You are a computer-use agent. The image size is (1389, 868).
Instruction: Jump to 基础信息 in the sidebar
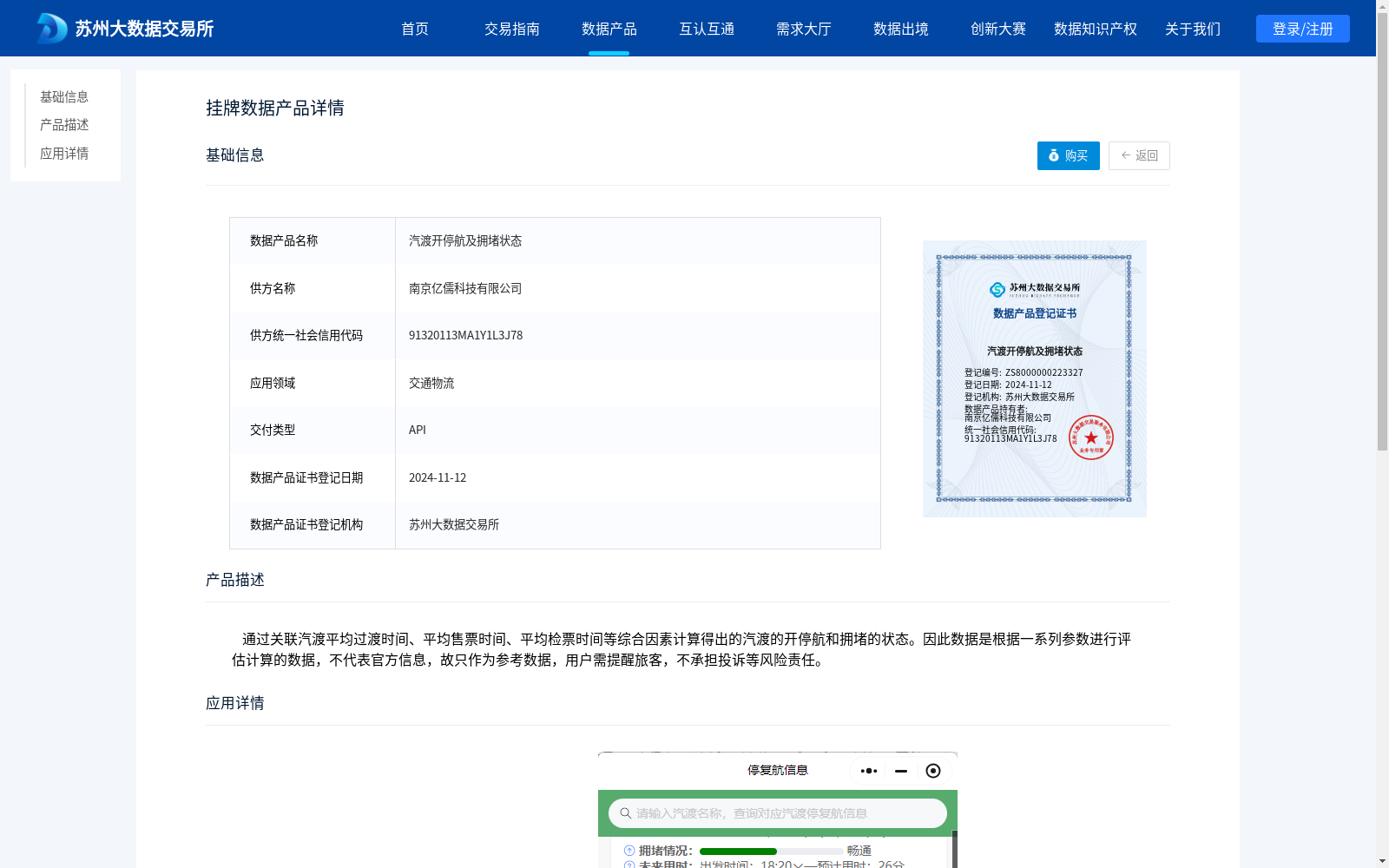tap(64, 96)
